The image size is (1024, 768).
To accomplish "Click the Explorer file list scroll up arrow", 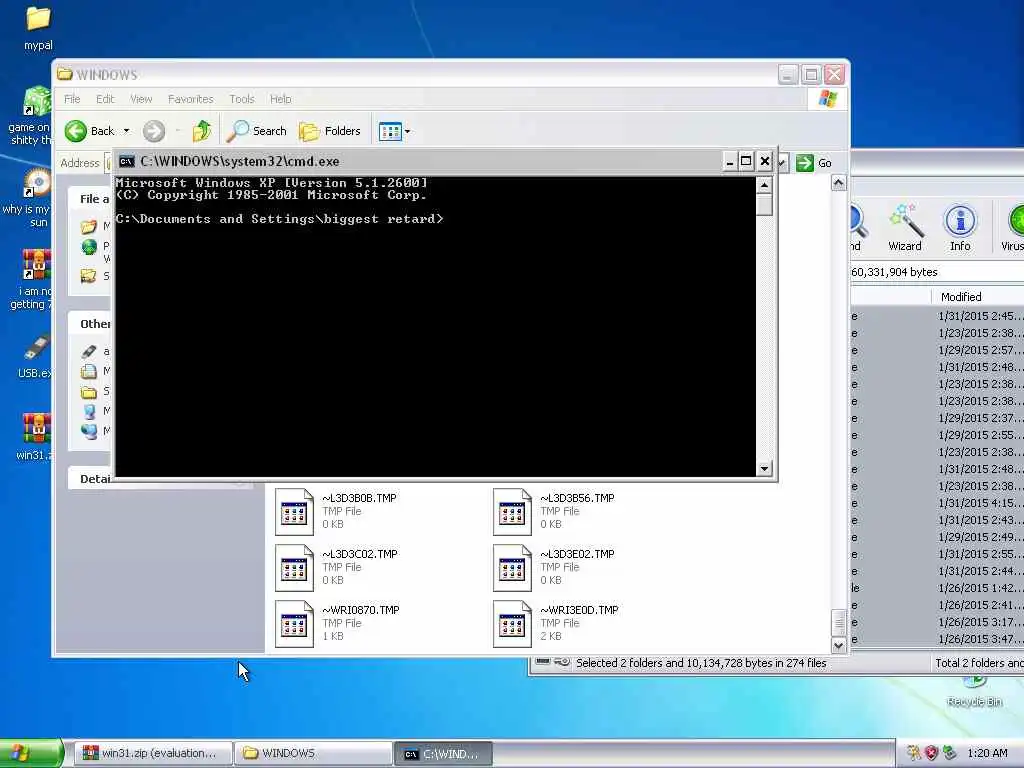I will tap(839, 183).
